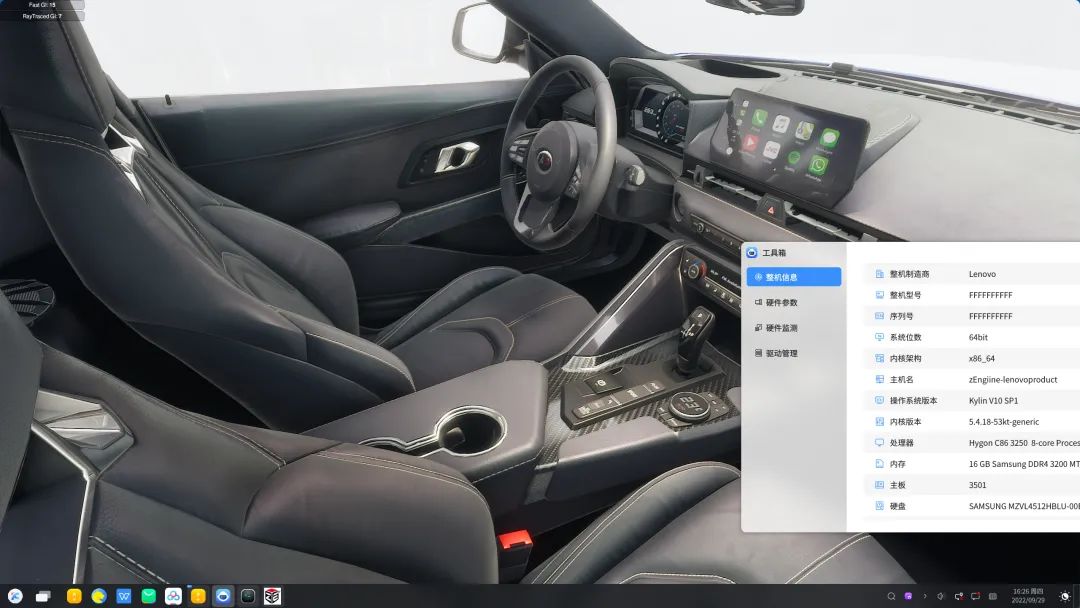Open taskbar search magnifier
1080x608 pixels.
tap(891, 596)
